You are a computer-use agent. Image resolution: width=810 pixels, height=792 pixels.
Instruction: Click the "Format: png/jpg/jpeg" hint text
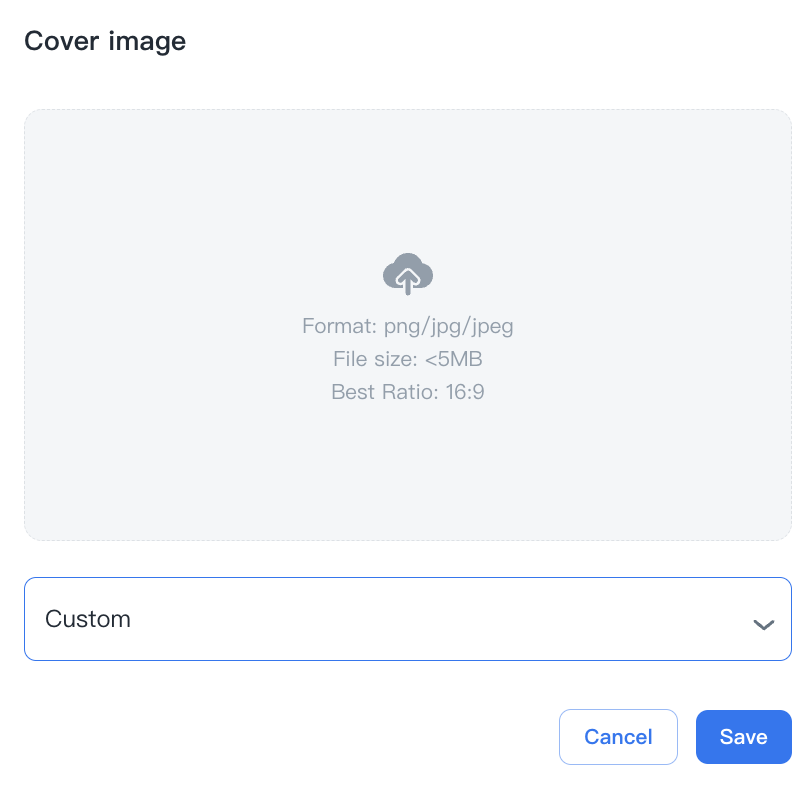coord(407,326)
